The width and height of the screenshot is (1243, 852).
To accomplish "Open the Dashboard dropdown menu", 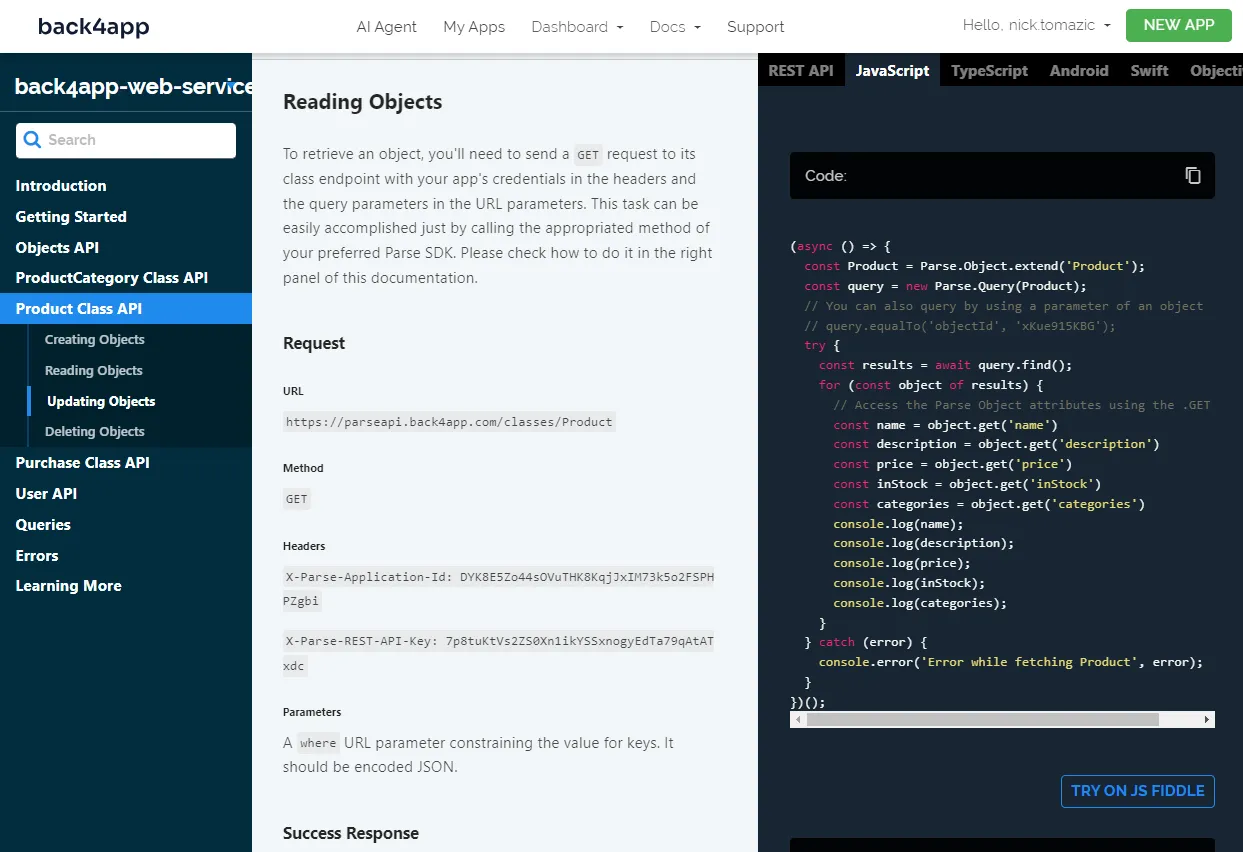I will point(577,27).
